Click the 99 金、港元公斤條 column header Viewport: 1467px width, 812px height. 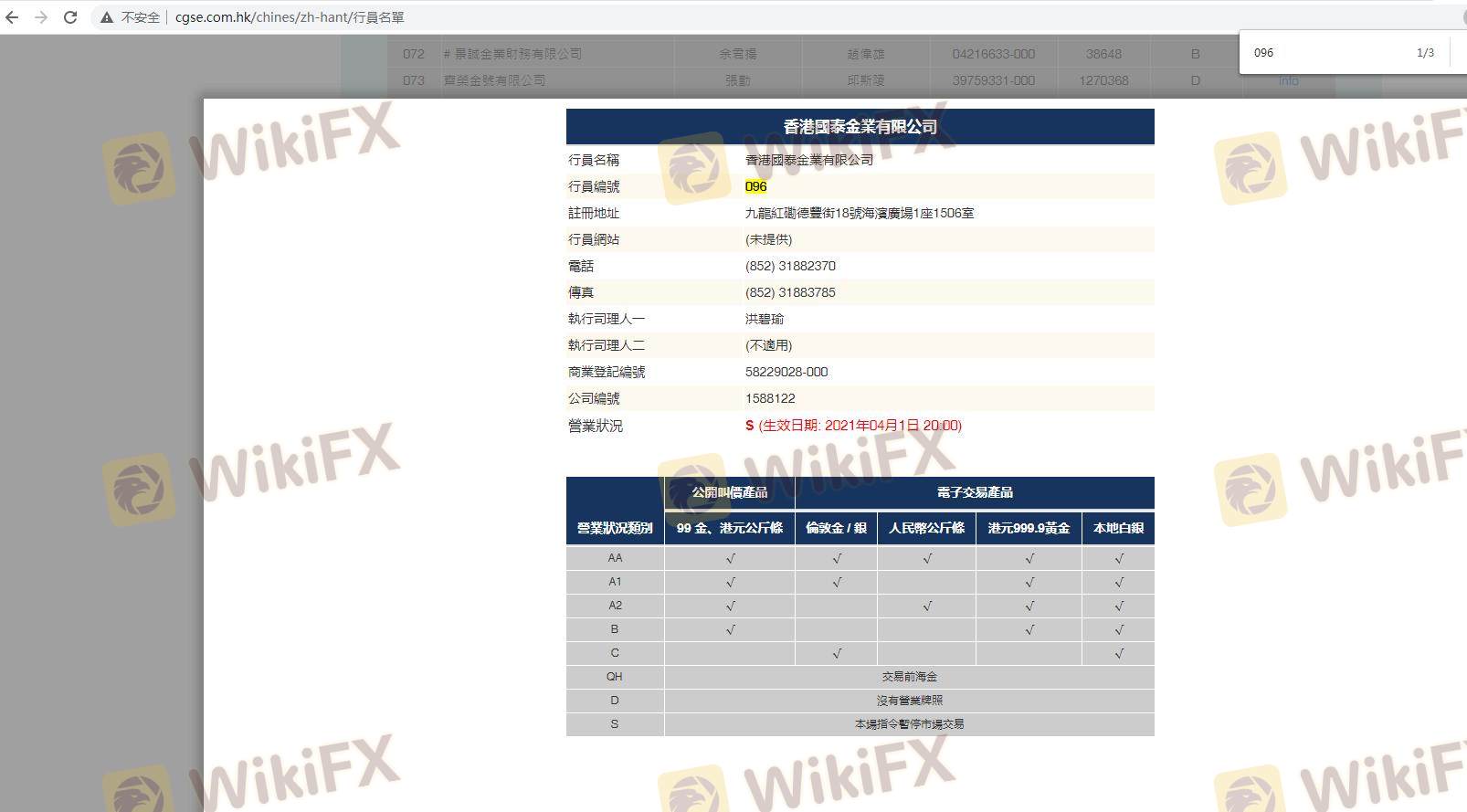tap(730, 528)
